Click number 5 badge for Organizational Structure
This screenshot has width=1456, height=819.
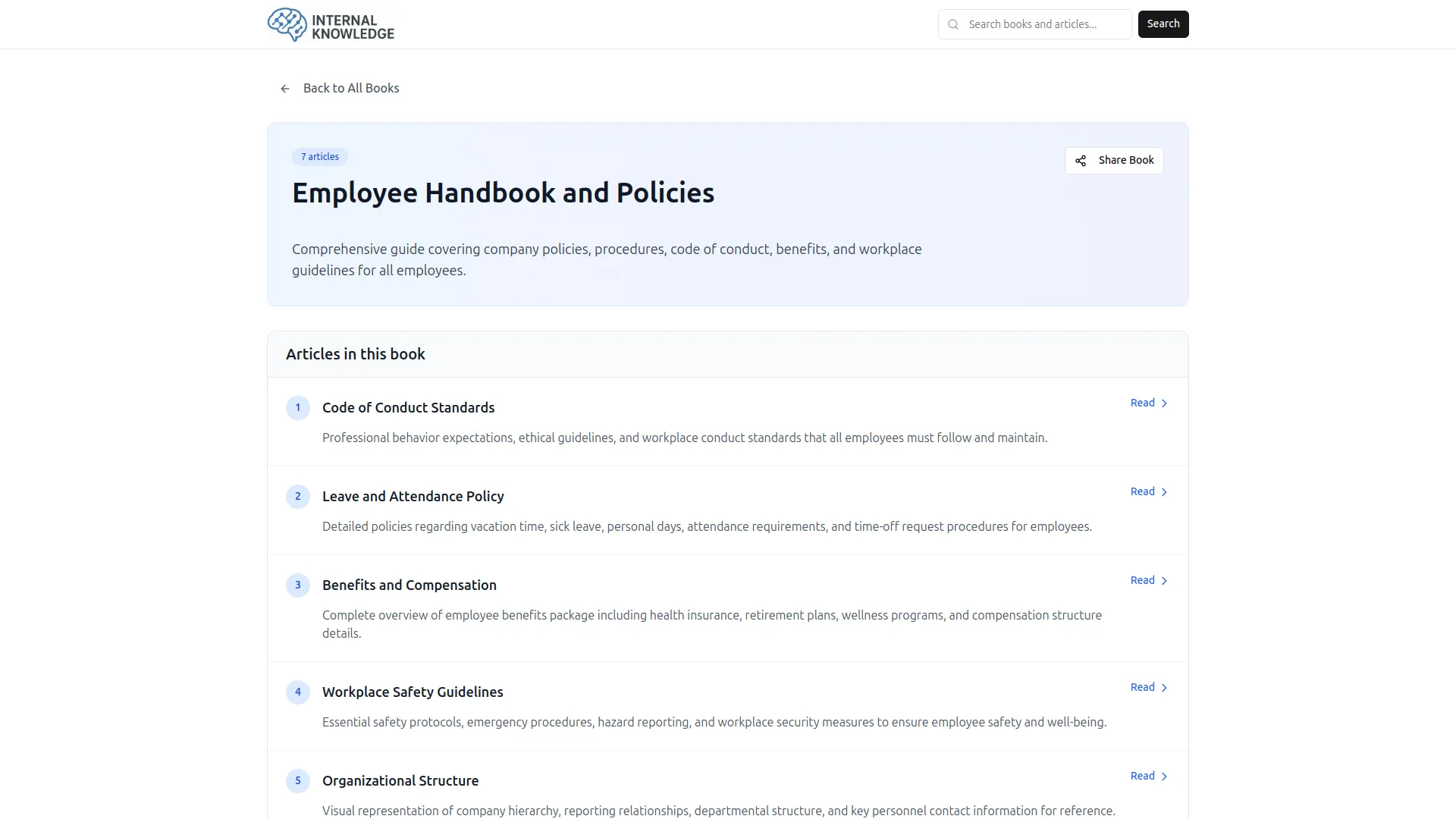[x=297, y=781]
